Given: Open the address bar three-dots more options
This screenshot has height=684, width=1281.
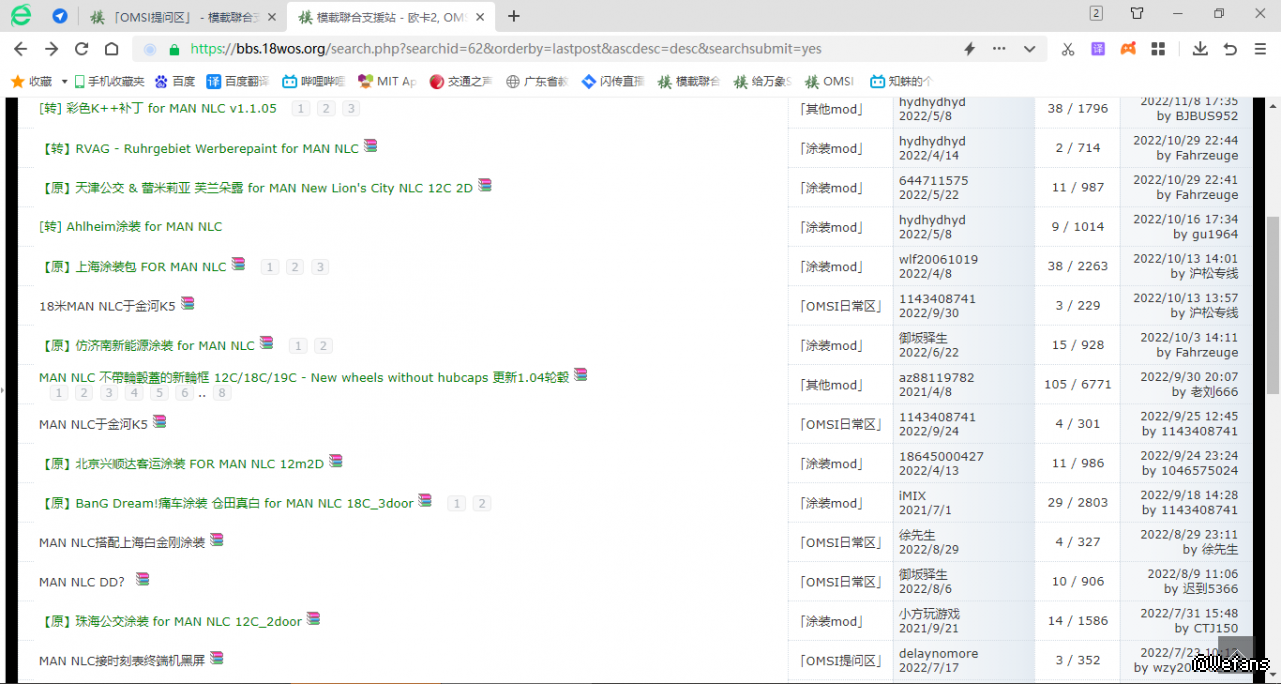Looking at the screenshot, I should (999, 49).
